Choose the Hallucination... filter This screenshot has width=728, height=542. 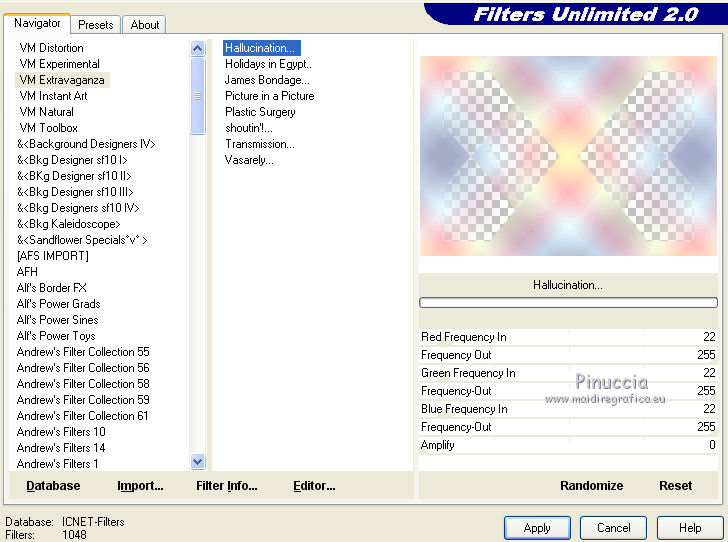pyautogui.click(x=262, y=48)
